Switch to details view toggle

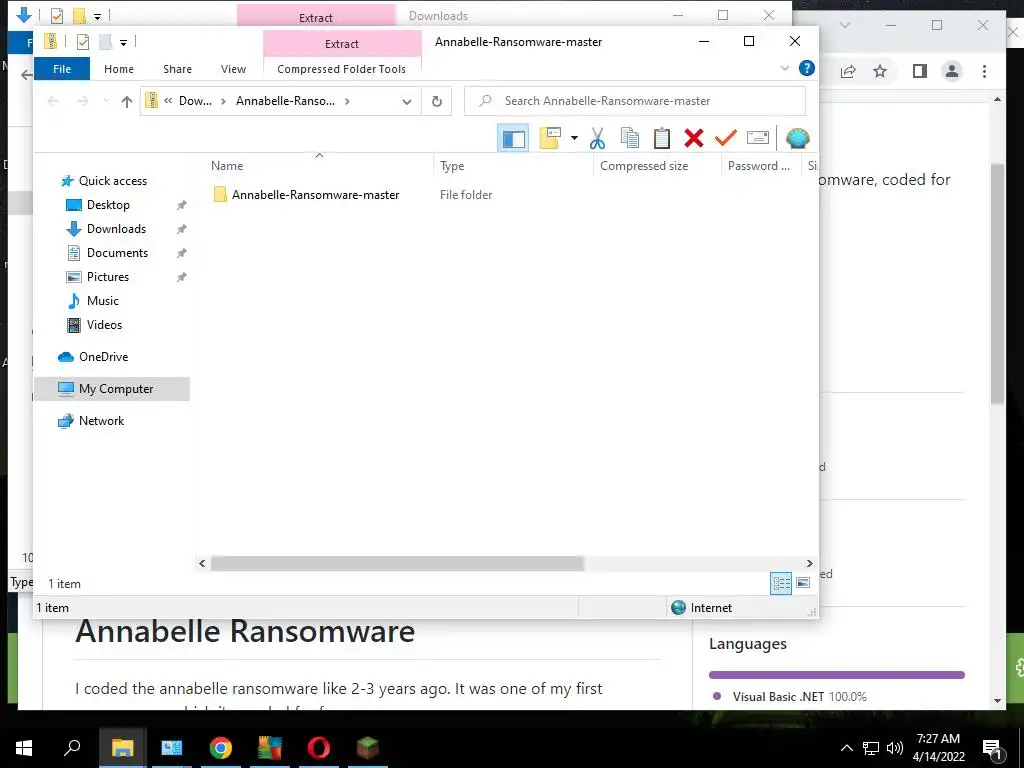coord(781,583)
